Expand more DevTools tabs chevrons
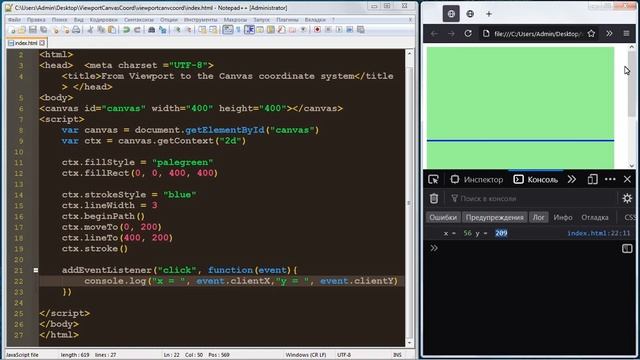 (571, 179)
